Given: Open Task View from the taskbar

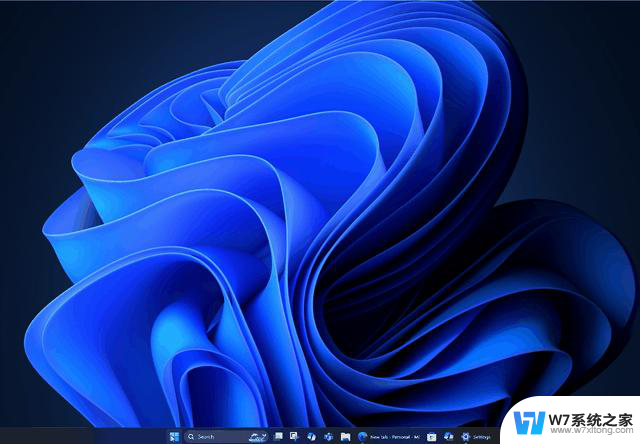Looking at the screenshot, I should (278, 437).
